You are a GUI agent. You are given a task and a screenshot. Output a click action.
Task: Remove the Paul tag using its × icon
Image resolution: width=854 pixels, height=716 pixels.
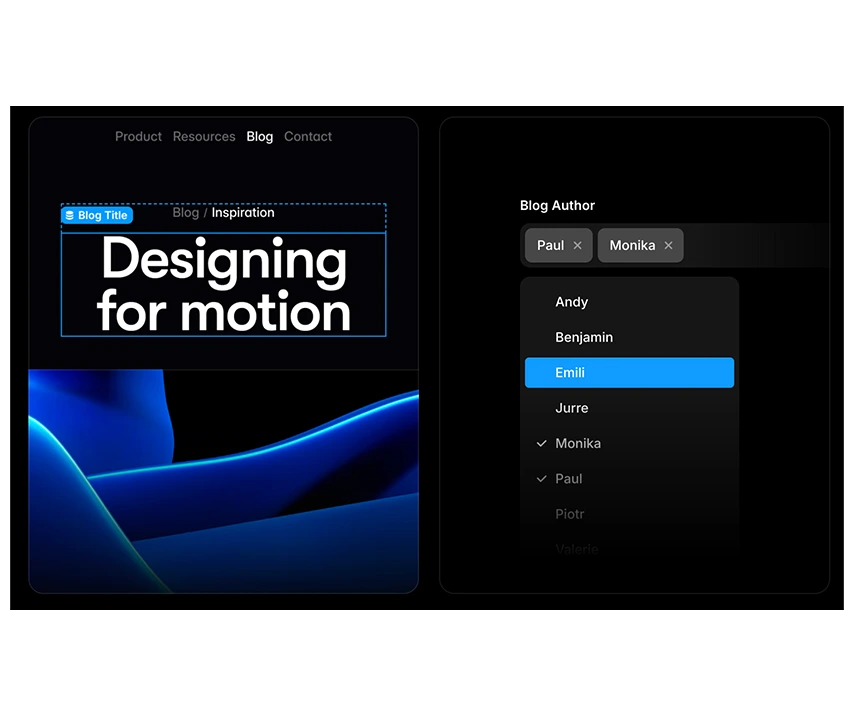click(x=577, y=245)
